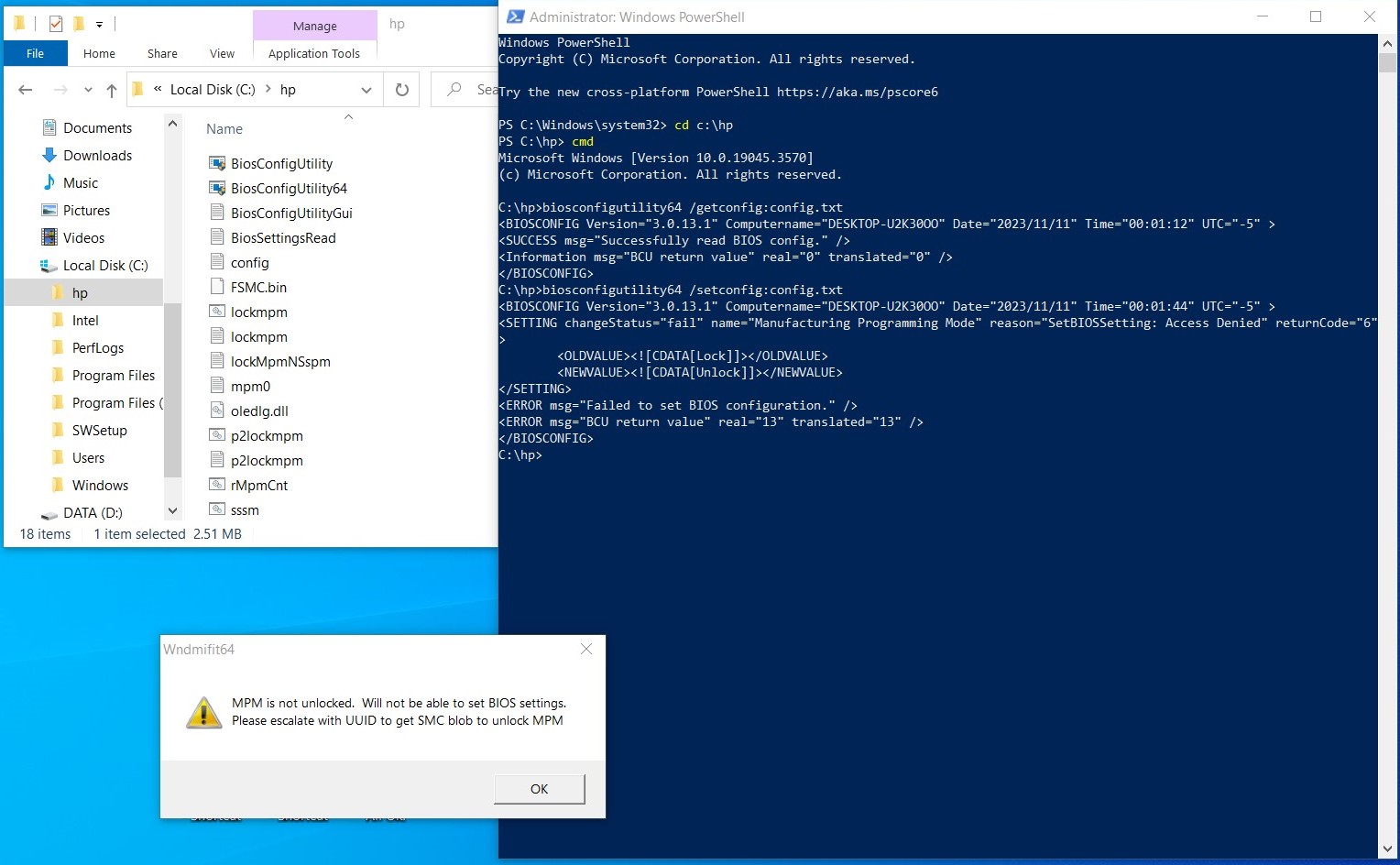The height and width of the screenshot is (865, 1400).
Task: Open the Intel folder in navigation pane
Action: tap(85, 321)
